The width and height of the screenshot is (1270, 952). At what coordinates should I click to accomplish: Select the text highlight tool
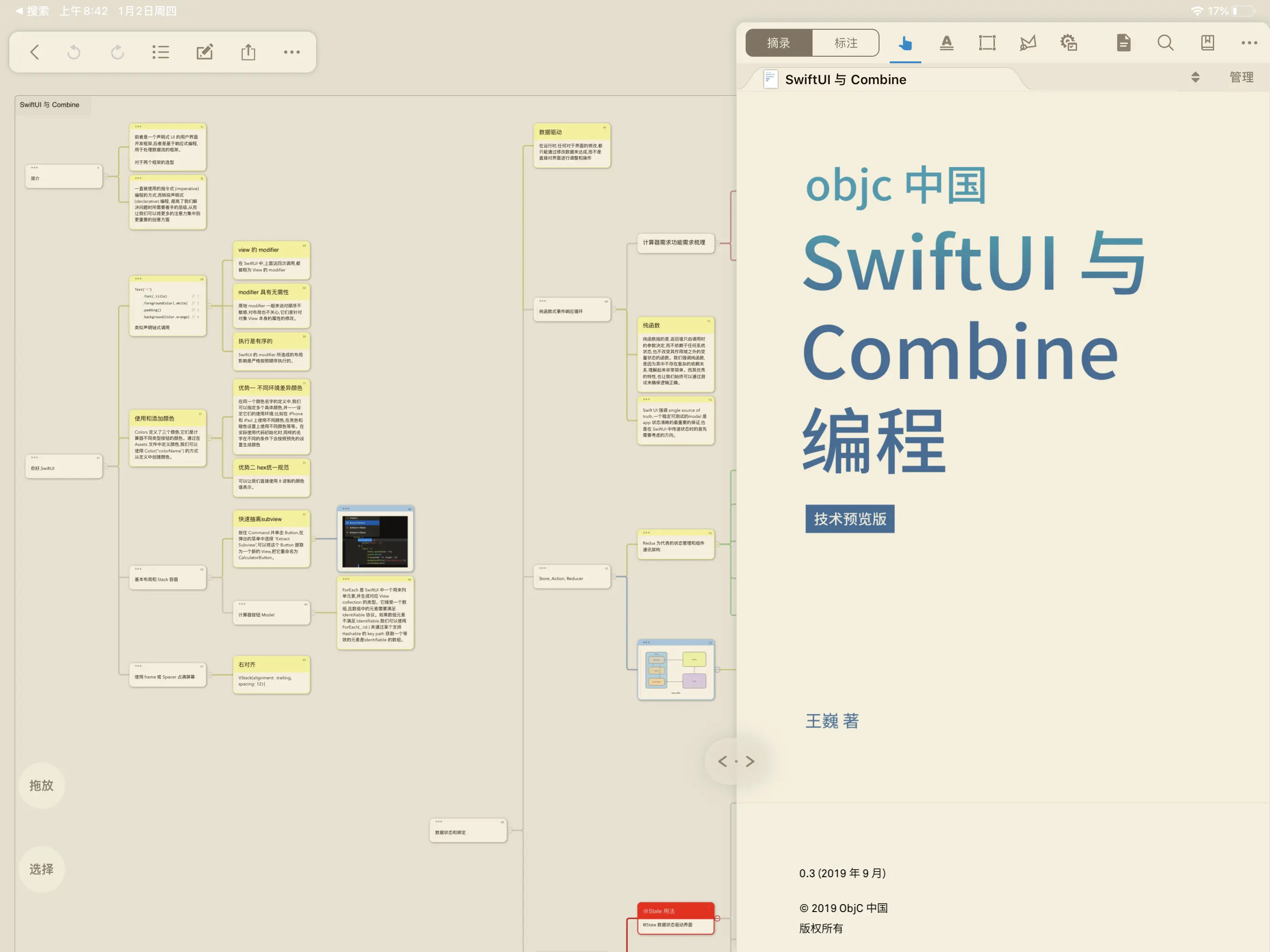[x=947, y=43]
